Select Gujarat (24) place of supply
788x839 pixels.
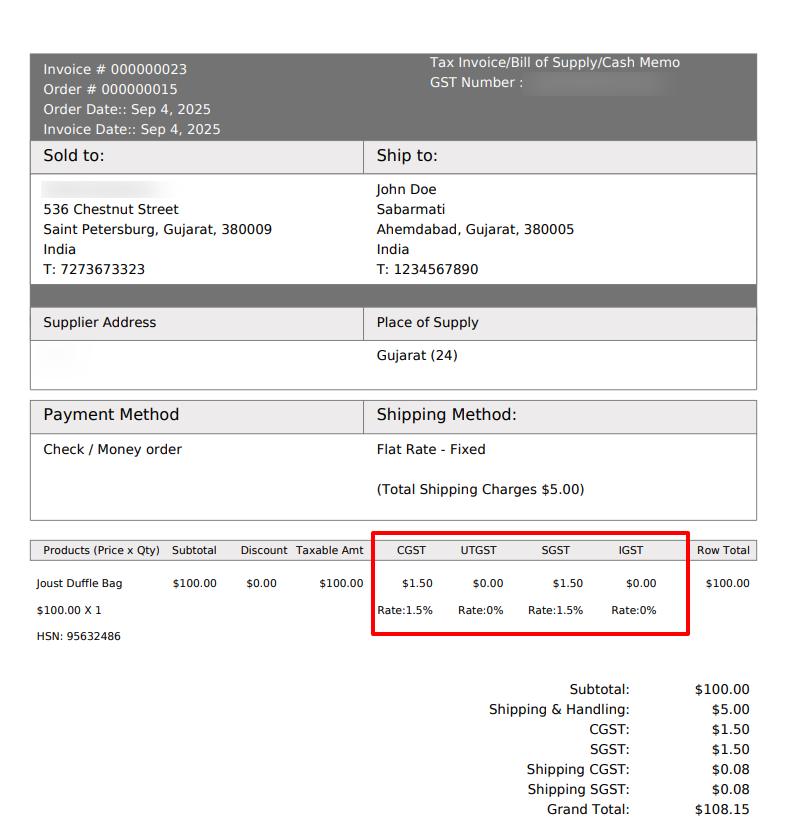(x=417, y=356)
